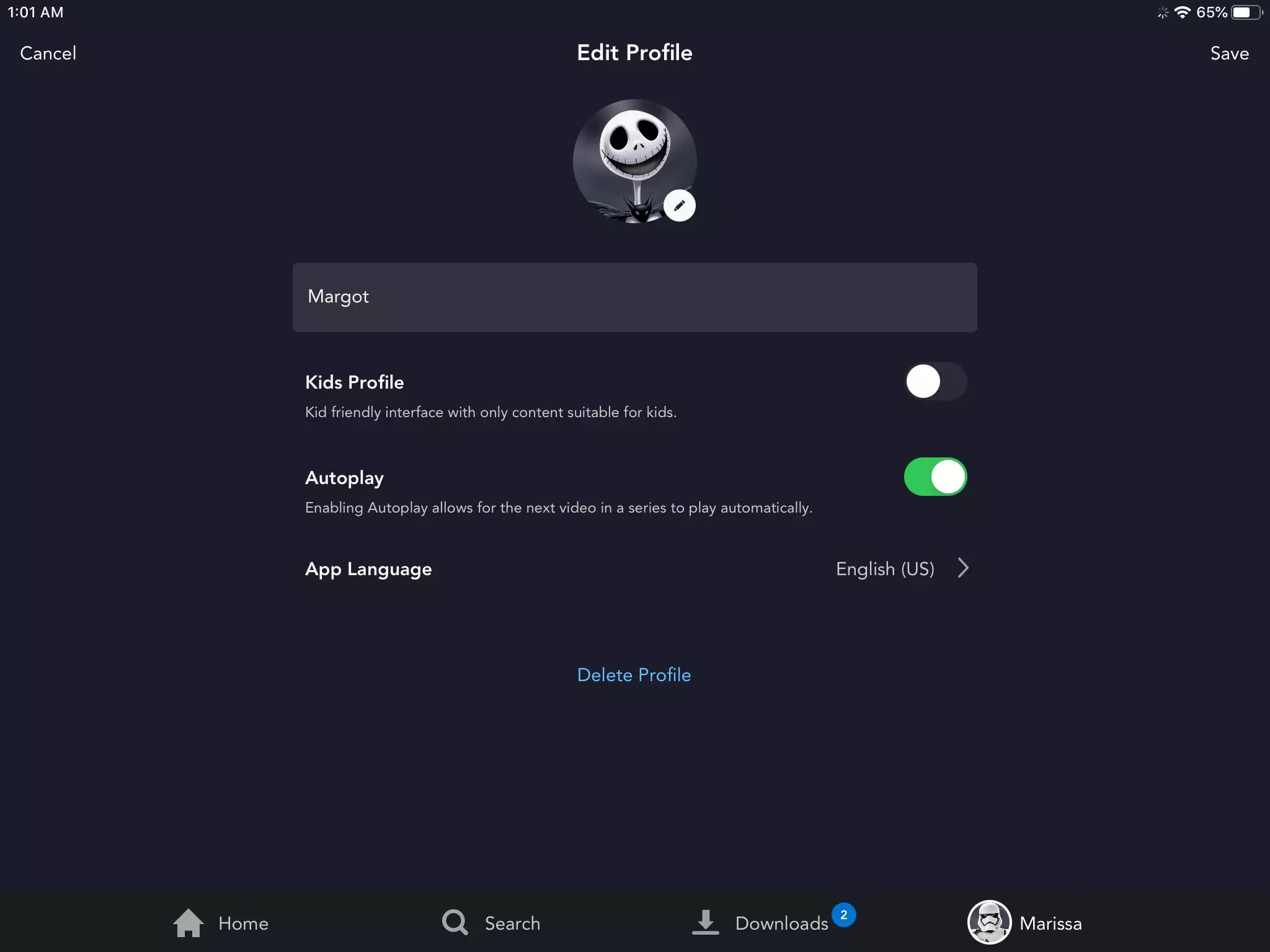Image resolution: width=1270 pixels, height=952 pixels.
Task: Click the pencil edit icon on avatar
Action: tap(679, 206)
